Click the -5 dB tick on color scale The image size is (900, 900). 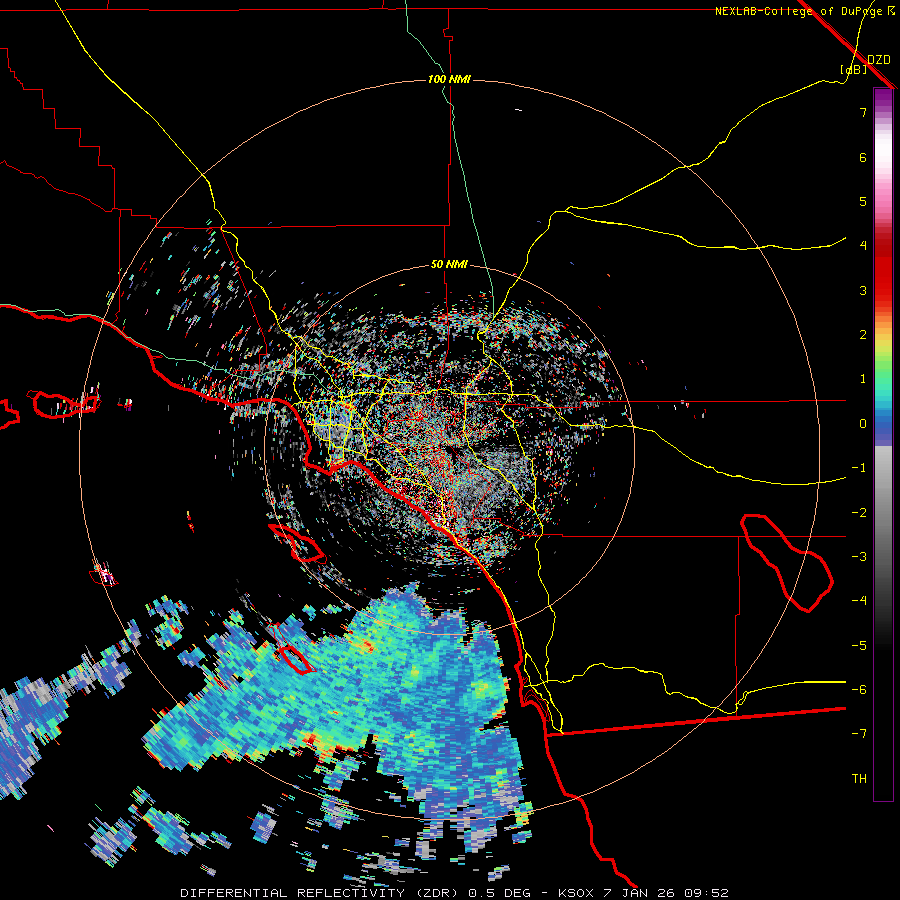(859, 645)
